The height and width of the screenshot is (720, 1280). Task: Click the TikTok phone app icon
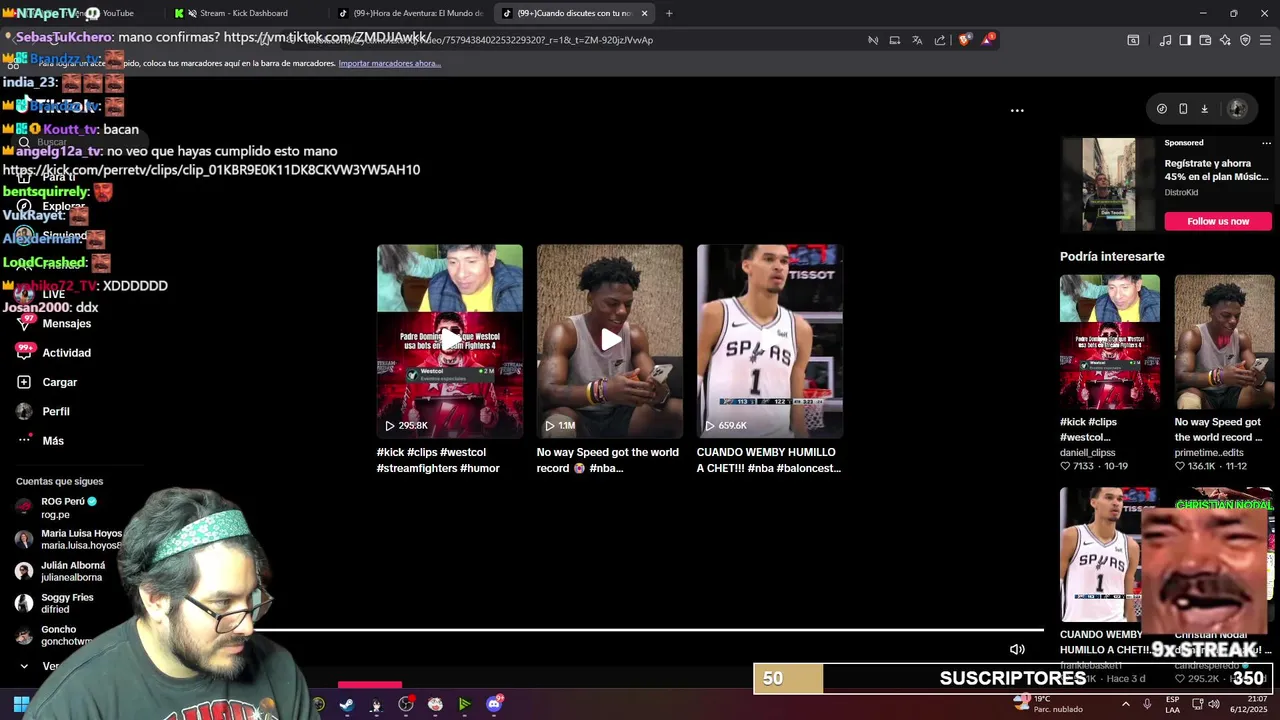click(x=1183, y=109)
